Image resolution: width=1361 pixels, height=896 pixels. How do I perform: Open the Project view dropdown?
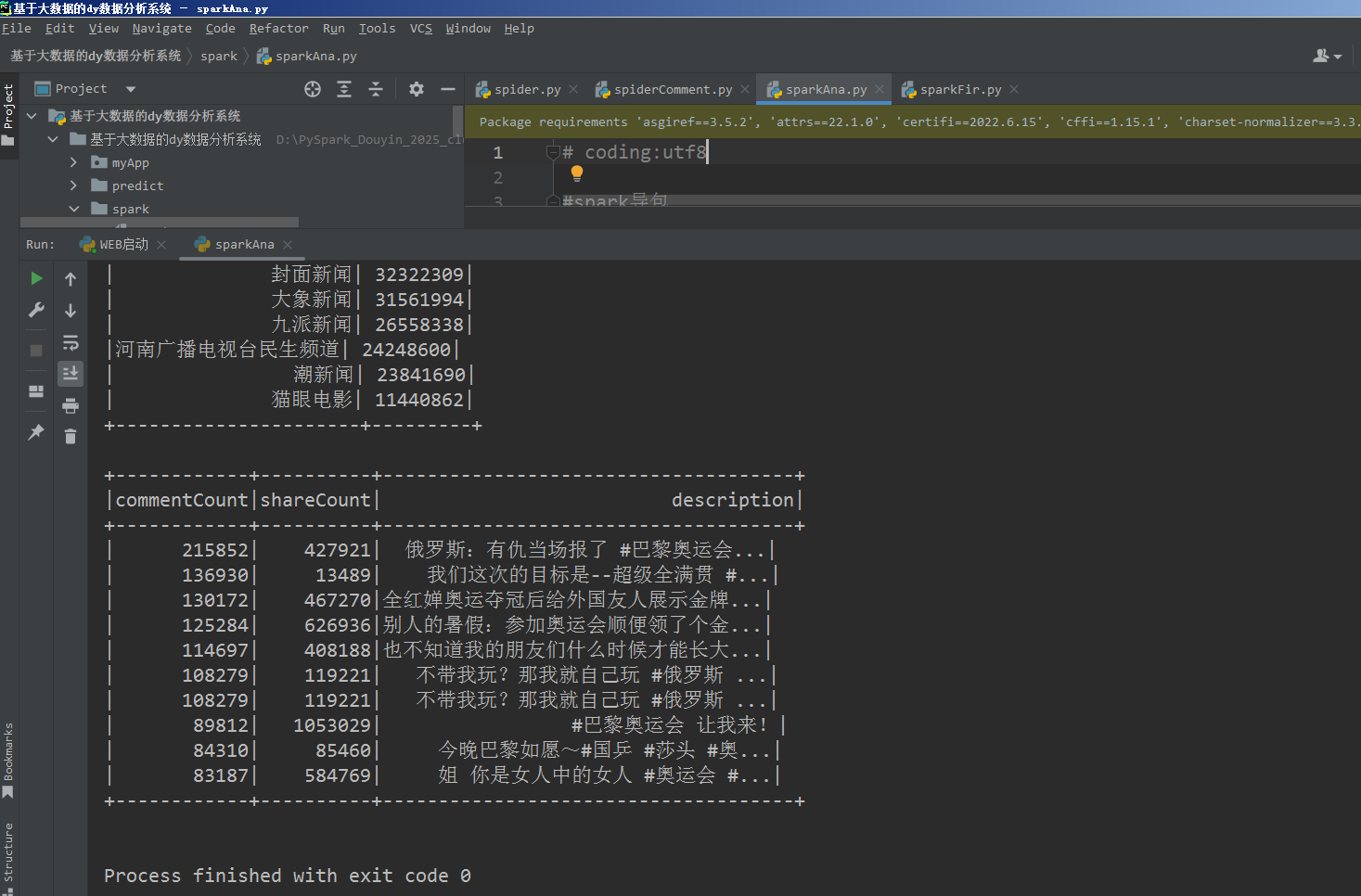click(x=131, y=89)
